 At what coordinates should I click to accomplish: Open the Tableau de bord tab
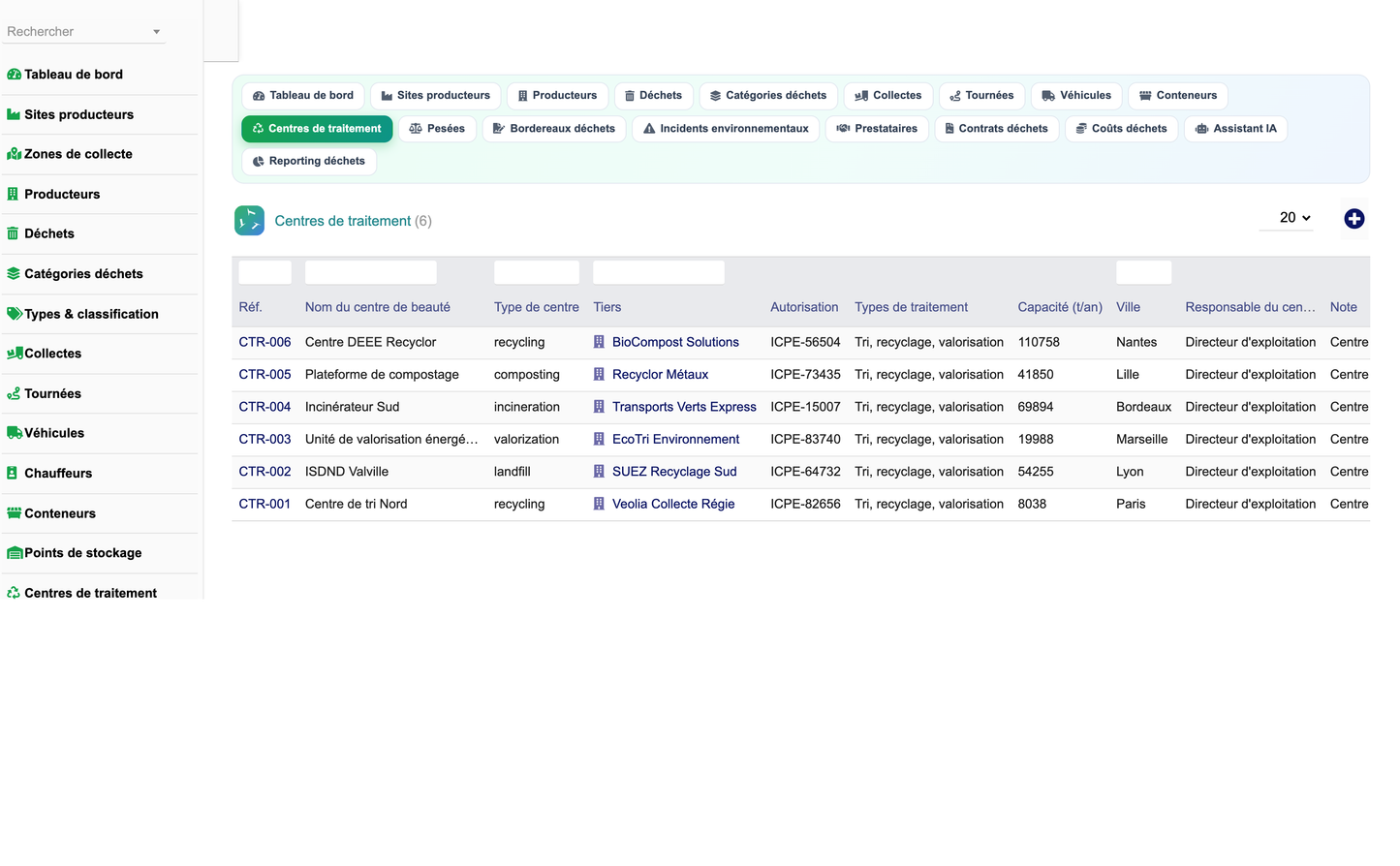click(303, 96)
